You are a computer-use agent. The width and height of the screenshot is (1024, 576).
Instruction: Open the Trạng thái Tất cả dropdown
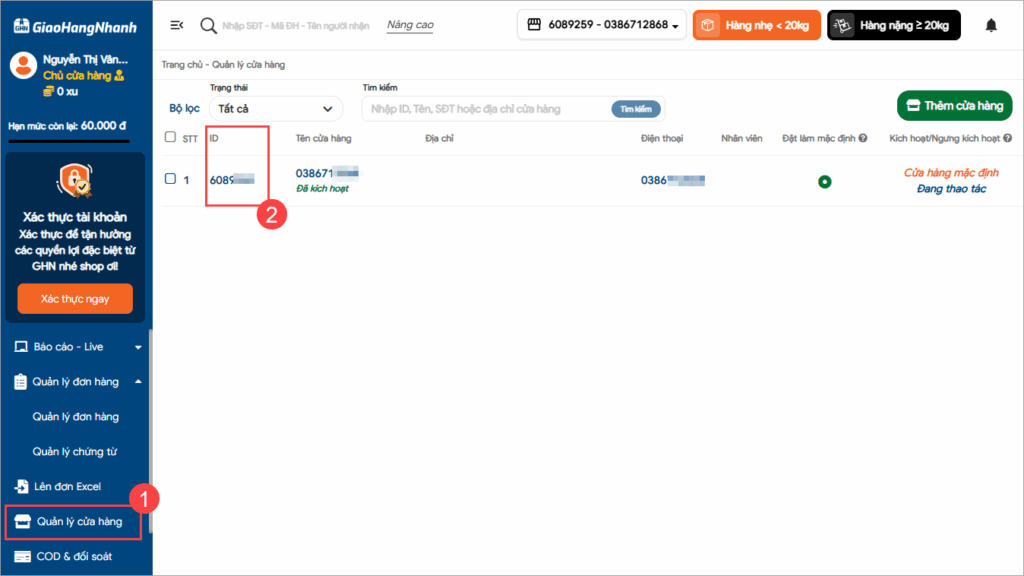click(x=275, y=108)
